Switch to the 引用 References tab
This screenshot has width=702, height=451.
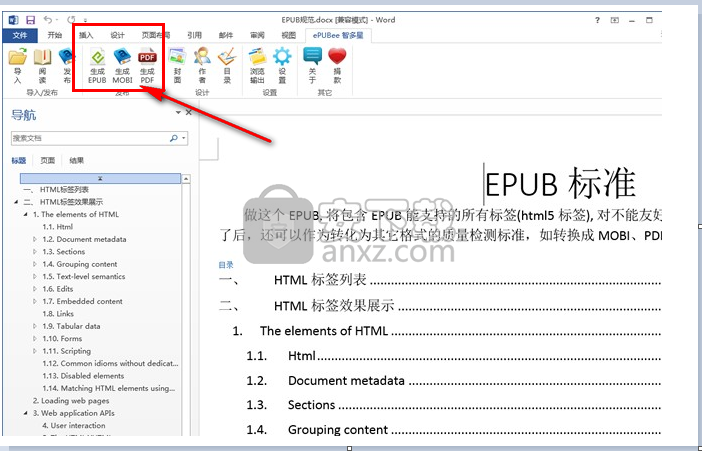194,35
